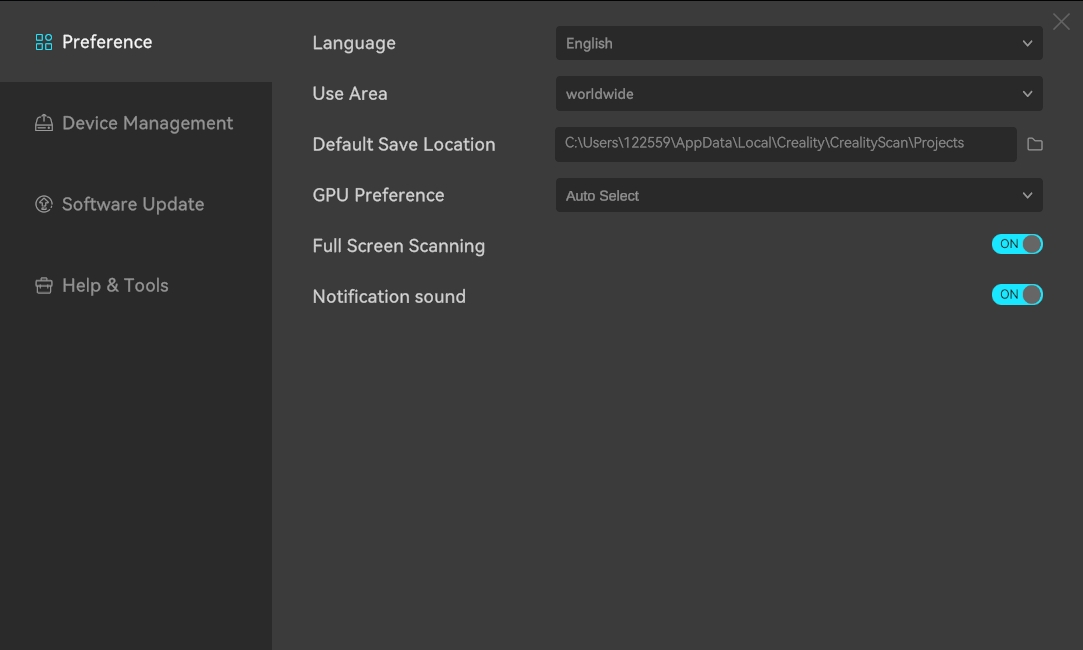Click the GPU Preference chevron arrow
The width and height of the screenshot is (1083, 650).
coord(1027,195)
